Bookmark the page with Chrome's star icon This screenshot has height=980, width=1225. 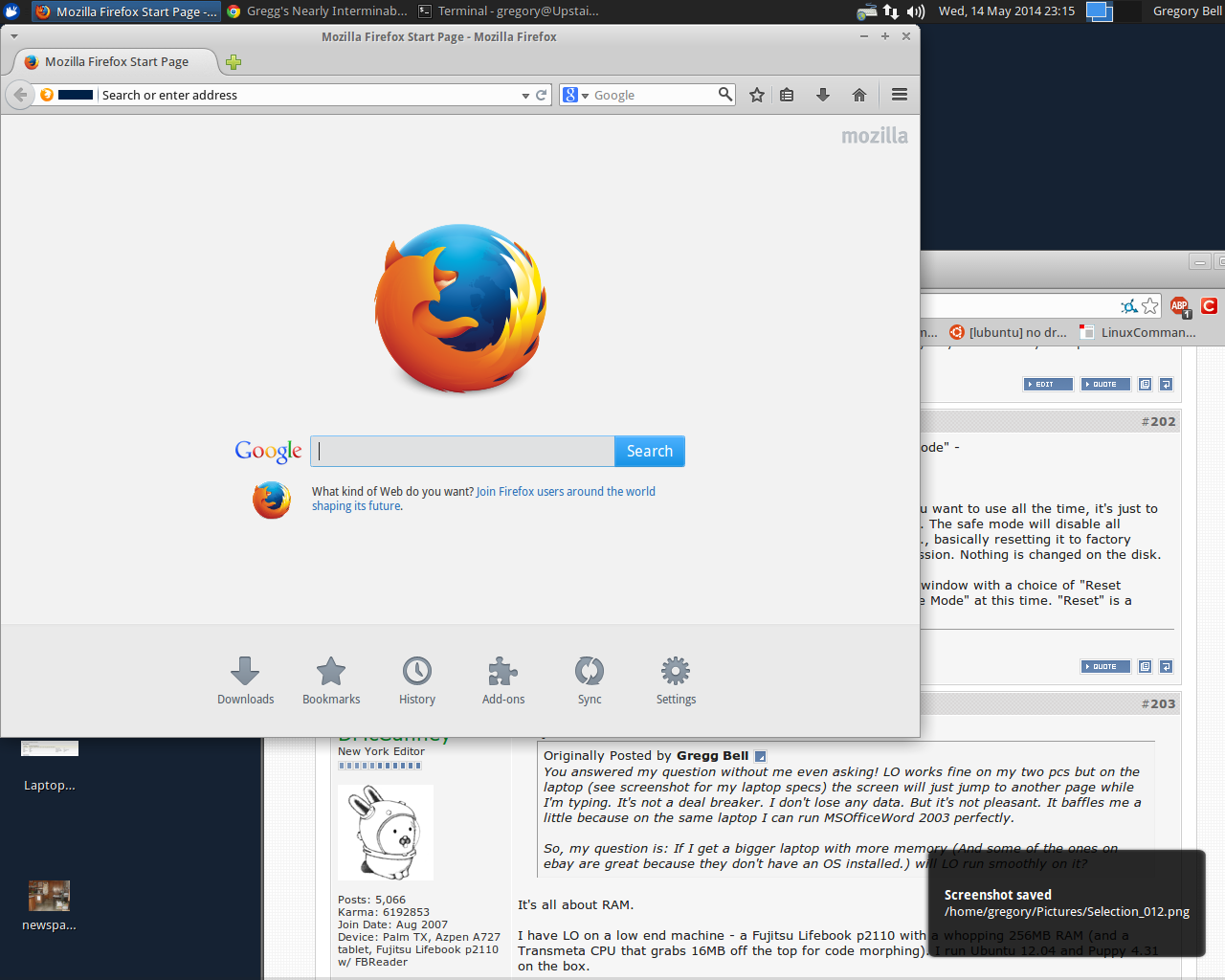point(1150,306)
